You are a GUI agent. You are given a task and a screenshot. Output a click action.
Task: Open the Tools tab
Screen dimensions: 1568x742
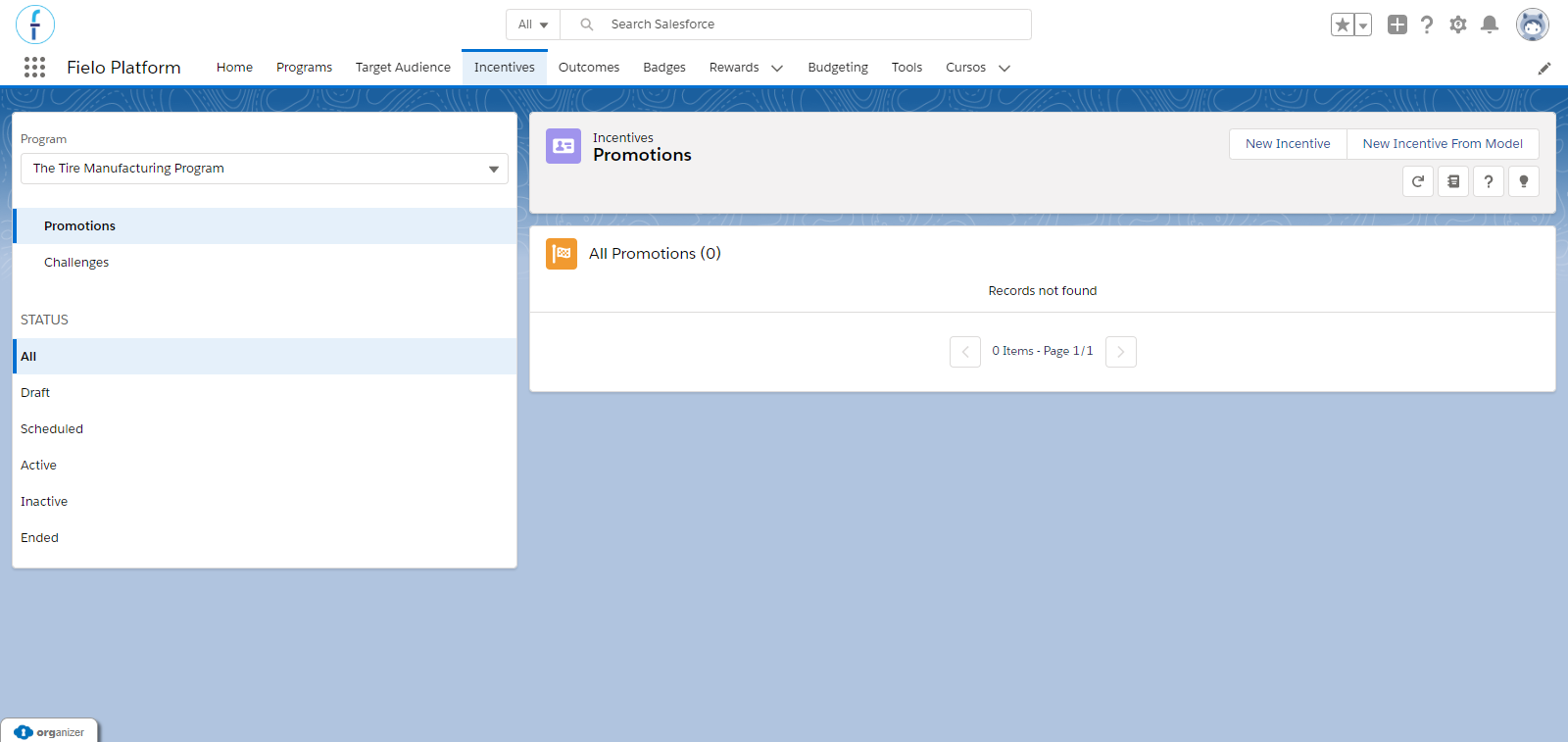[906, 68]
